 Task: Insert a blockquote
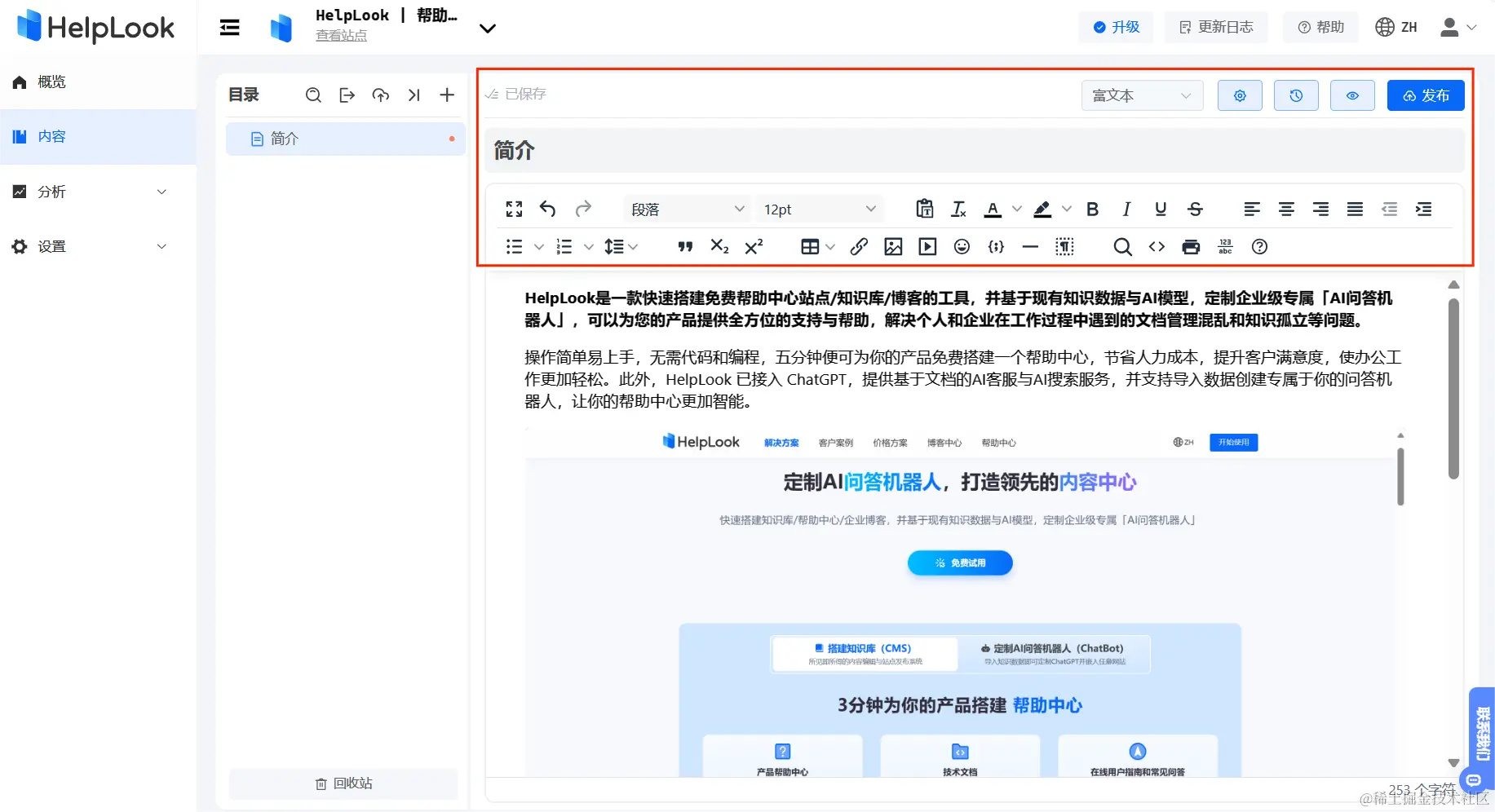click(x=685, y=247)
